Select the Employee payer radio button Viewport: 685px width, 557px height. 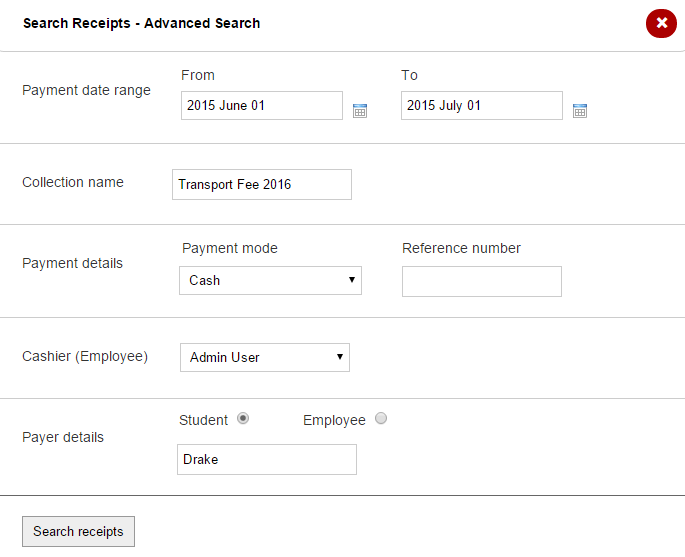pyautogui.click(x=381, y=419)
